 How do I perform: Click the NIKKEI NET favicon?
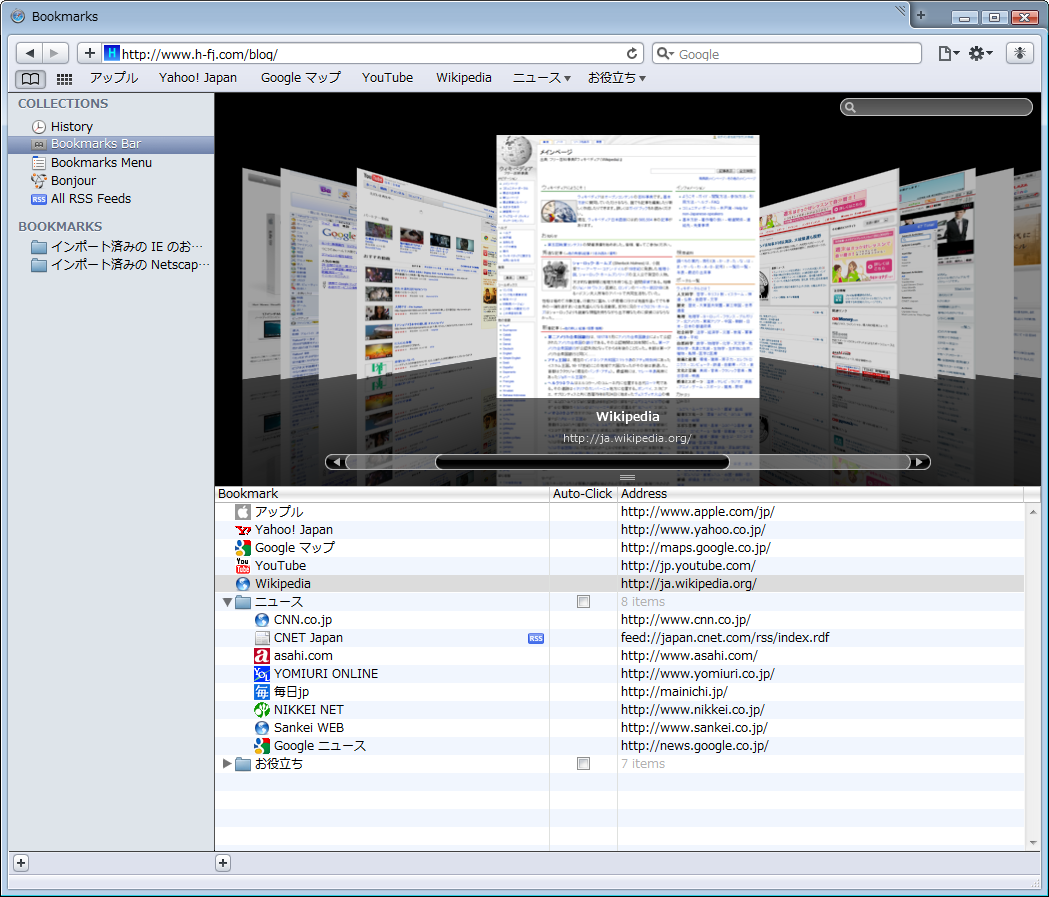pos(262,710)
